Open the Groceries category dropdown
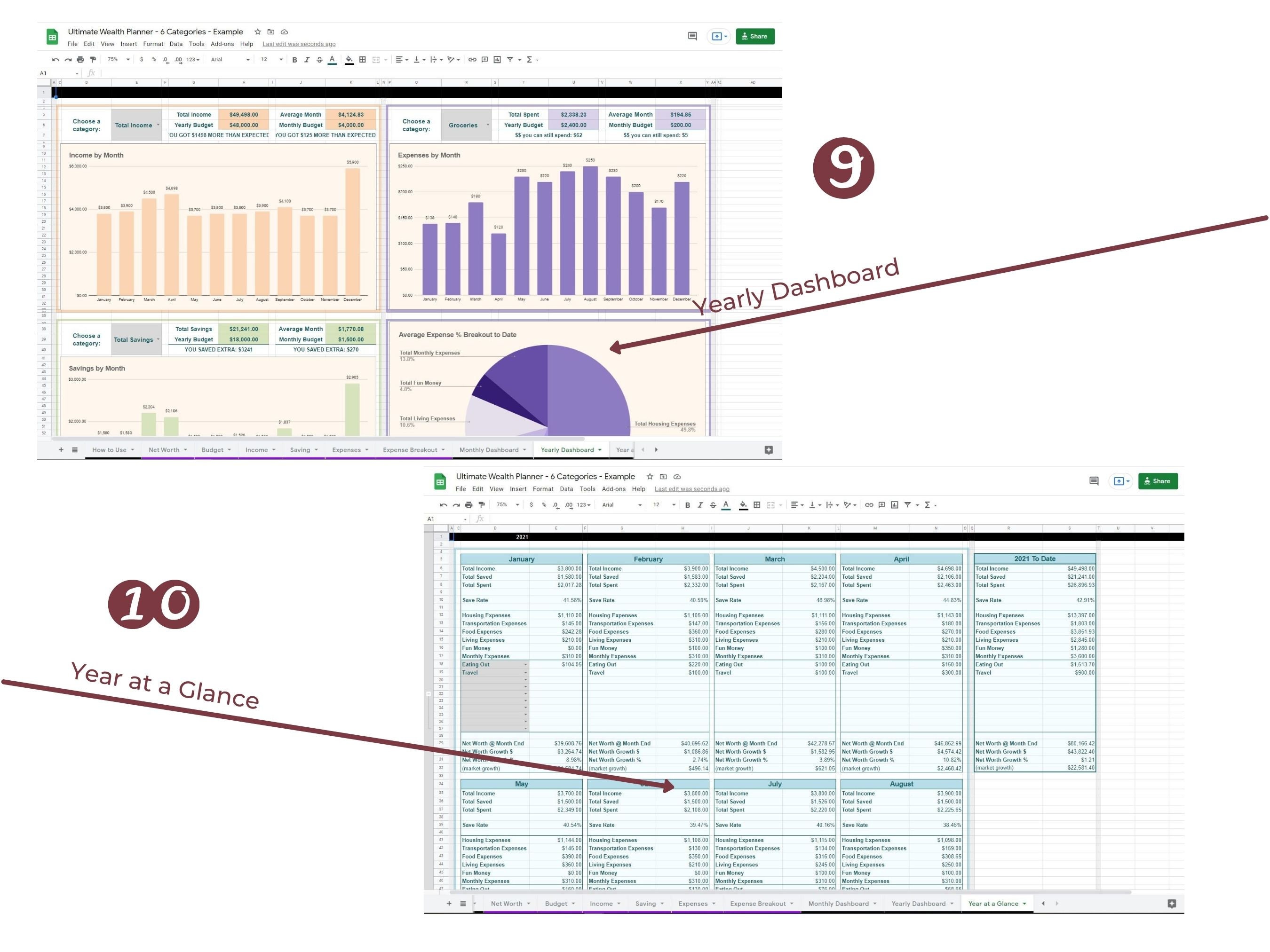Viewport: 1270px width, 952px height. click(x=466, y=125)
